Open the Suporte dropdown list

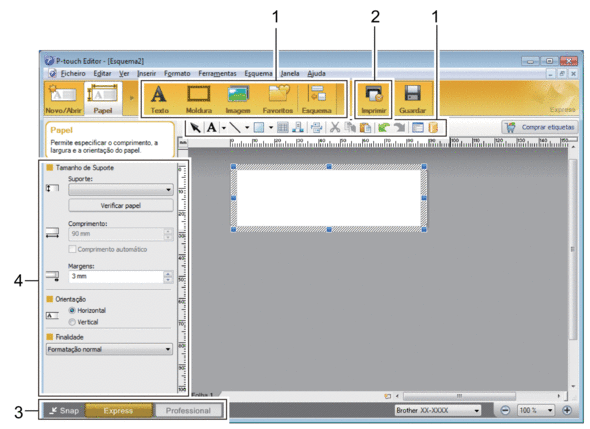121,190
